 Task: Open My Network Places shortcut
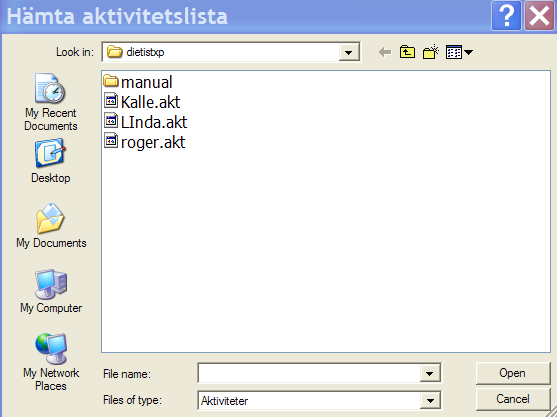[51, 362]
